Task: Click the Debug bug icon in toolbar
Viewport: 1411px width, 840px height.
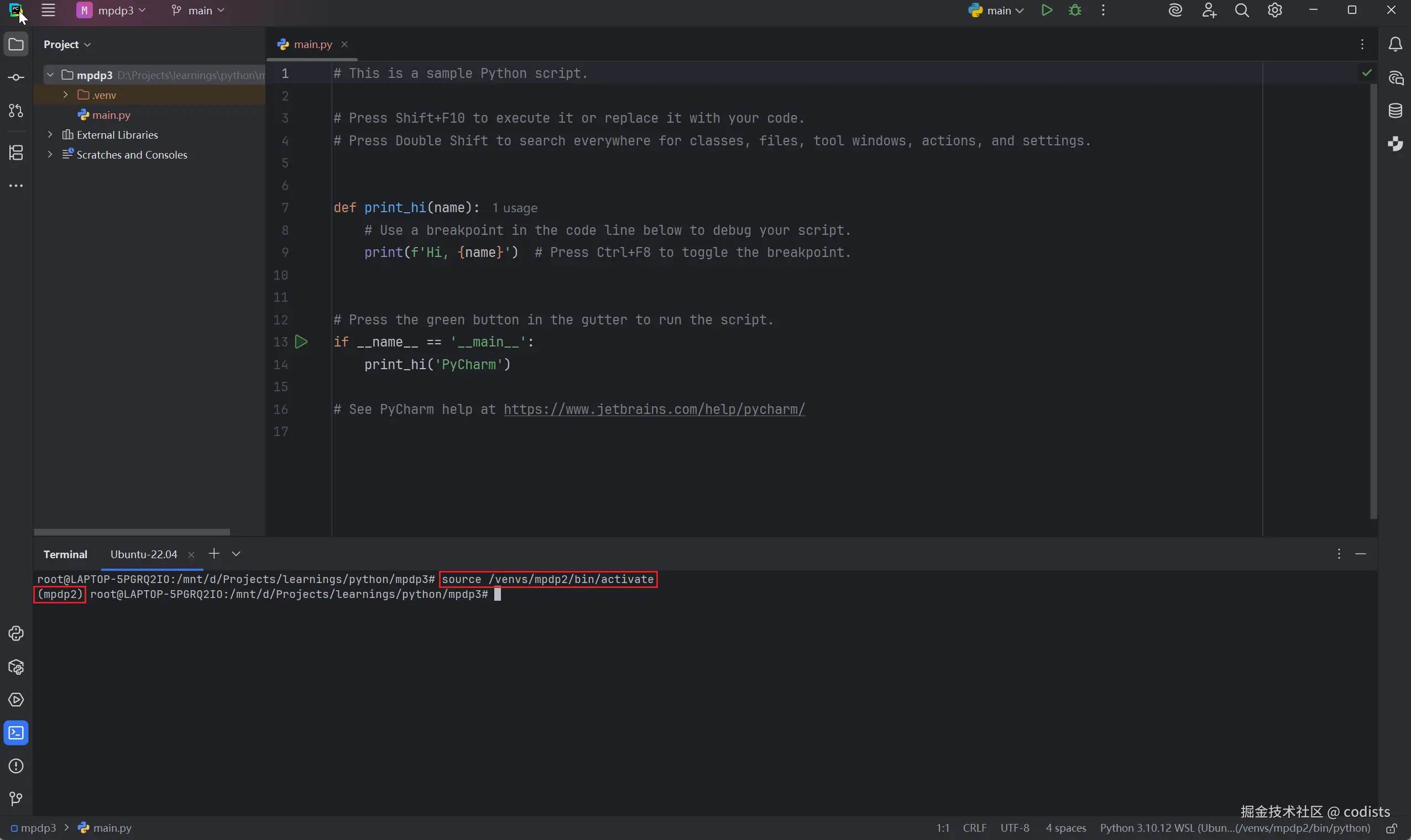Action: pyautogui.click(x=1075, y=11)
